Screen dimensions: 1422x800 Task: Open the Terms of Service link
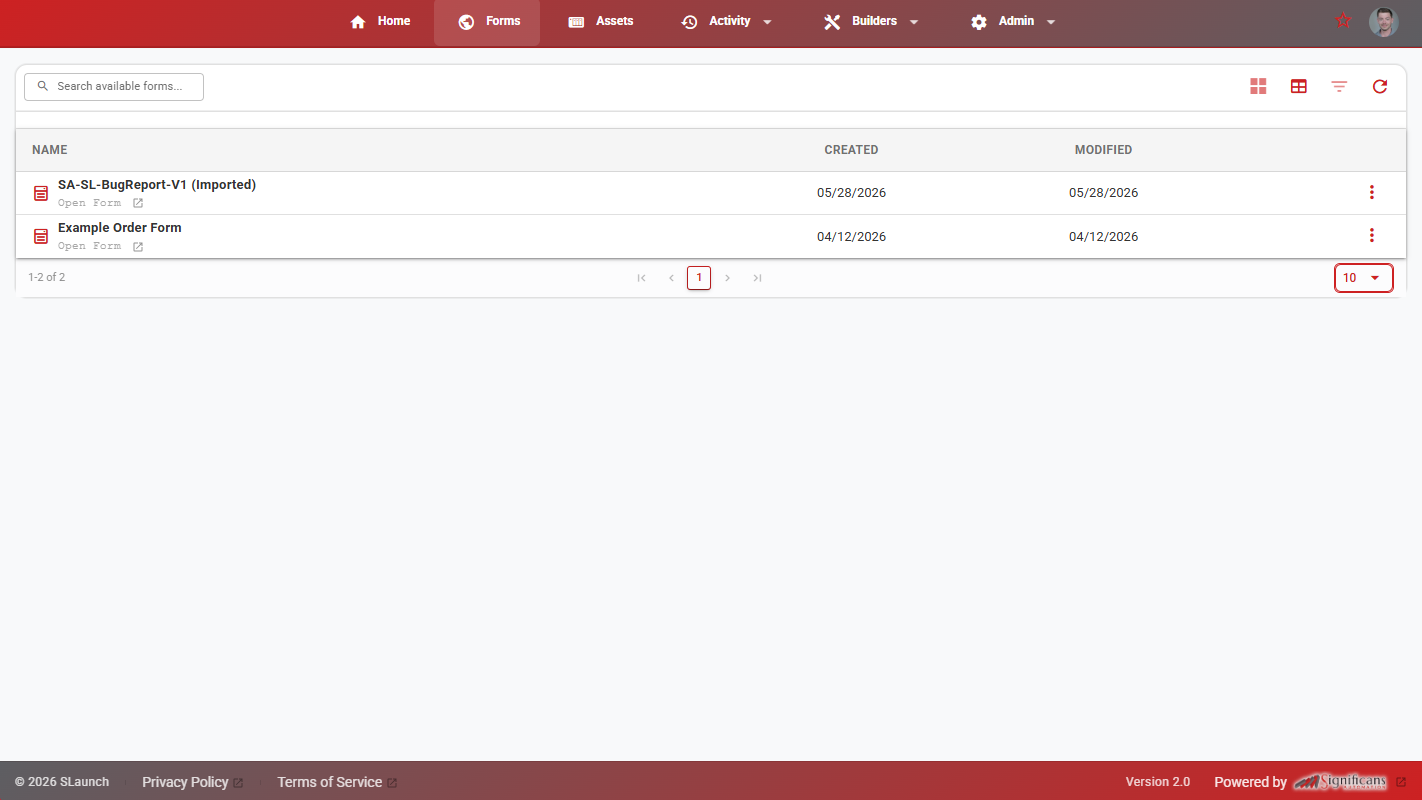click(x=329, y=782)
